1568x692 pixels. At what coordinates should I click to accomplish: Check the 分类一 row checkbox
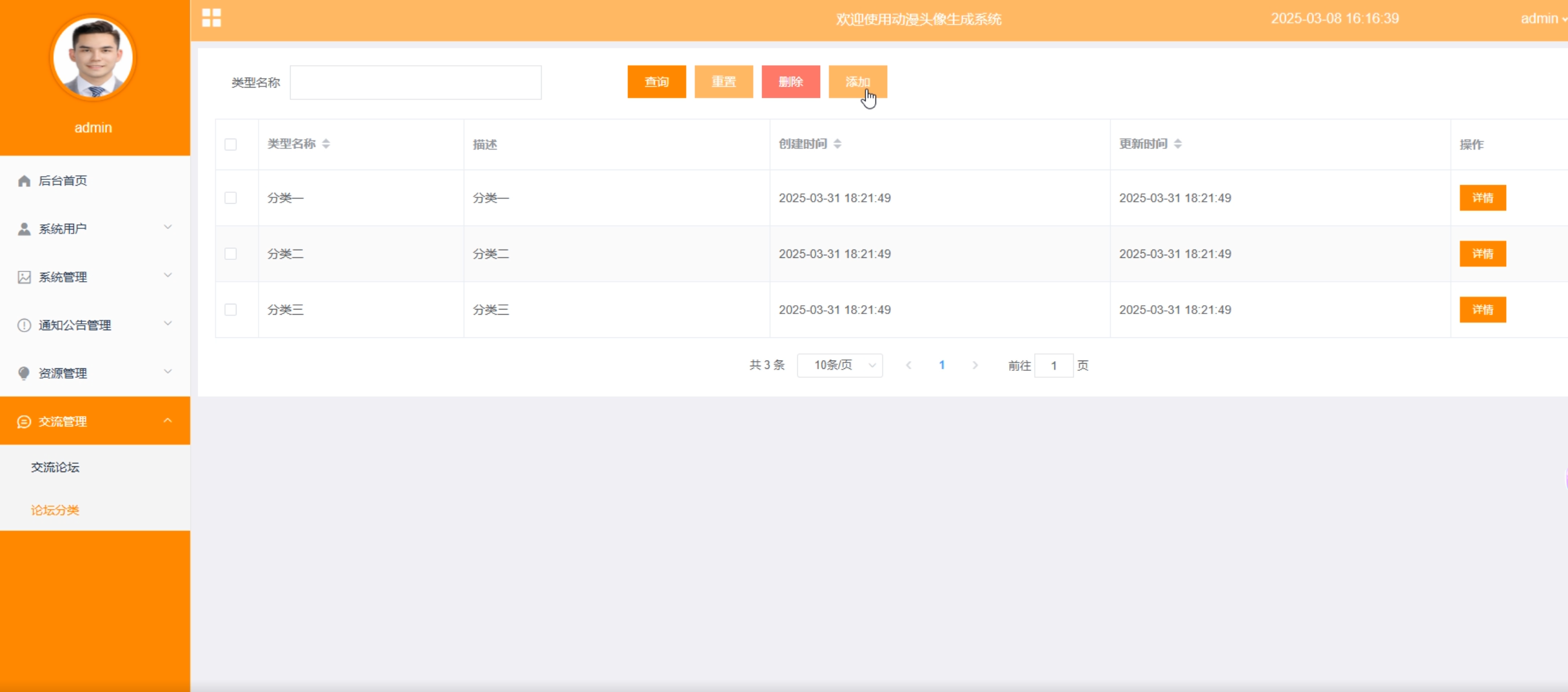pos(231,198)
